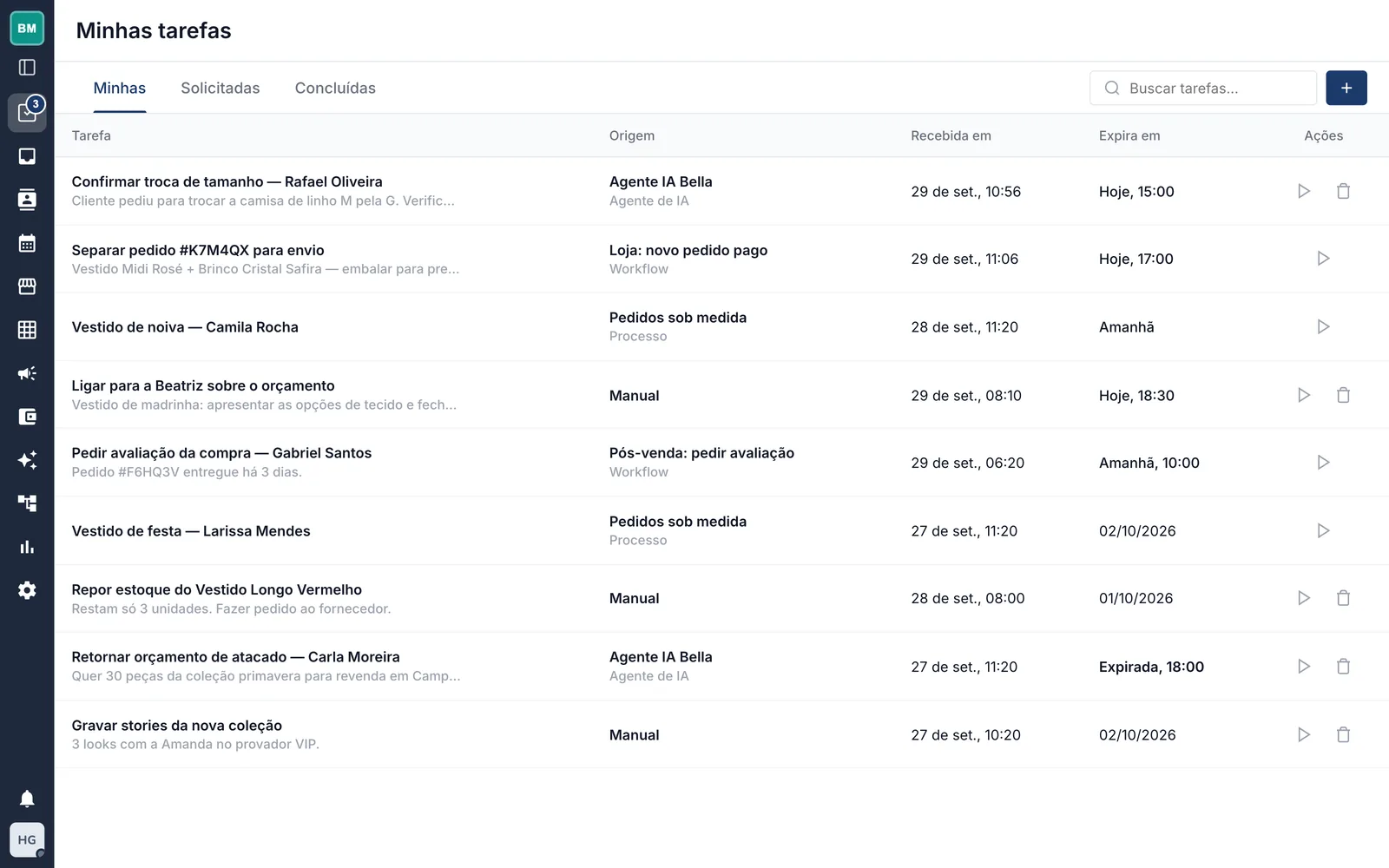Switch to the Solicitadas tab
Image resolution: width=1389 pixels, height=868 pixels.
(x=221, y=88)
